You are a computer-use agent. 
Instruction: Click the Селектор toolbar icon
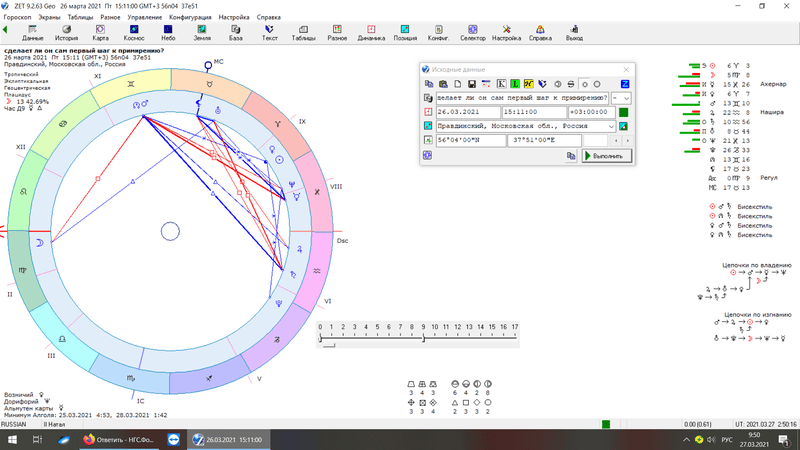point(472,33)
